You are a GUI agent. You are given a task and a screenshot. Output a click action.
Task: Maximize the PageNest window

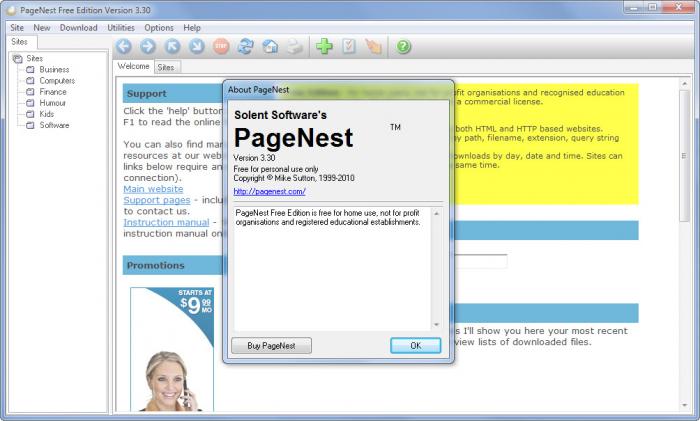click(x=652, y=7)
